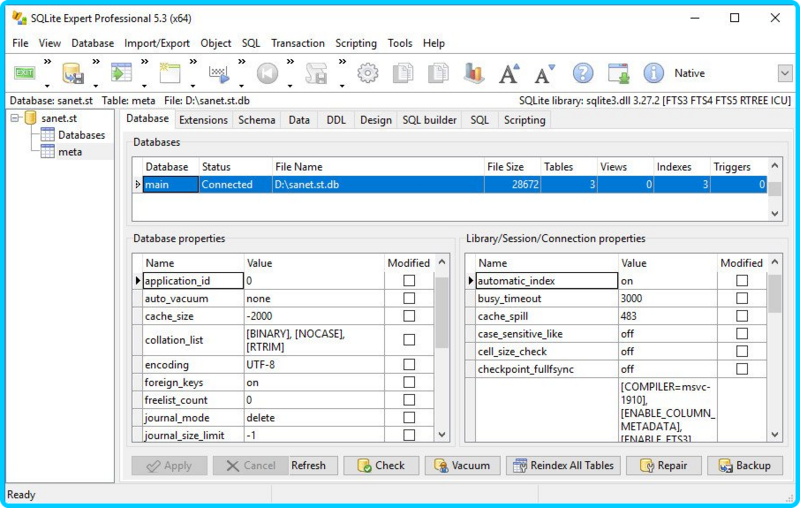Open the Import/Export menu
800x508 pixels.
[x=157, y=43]
